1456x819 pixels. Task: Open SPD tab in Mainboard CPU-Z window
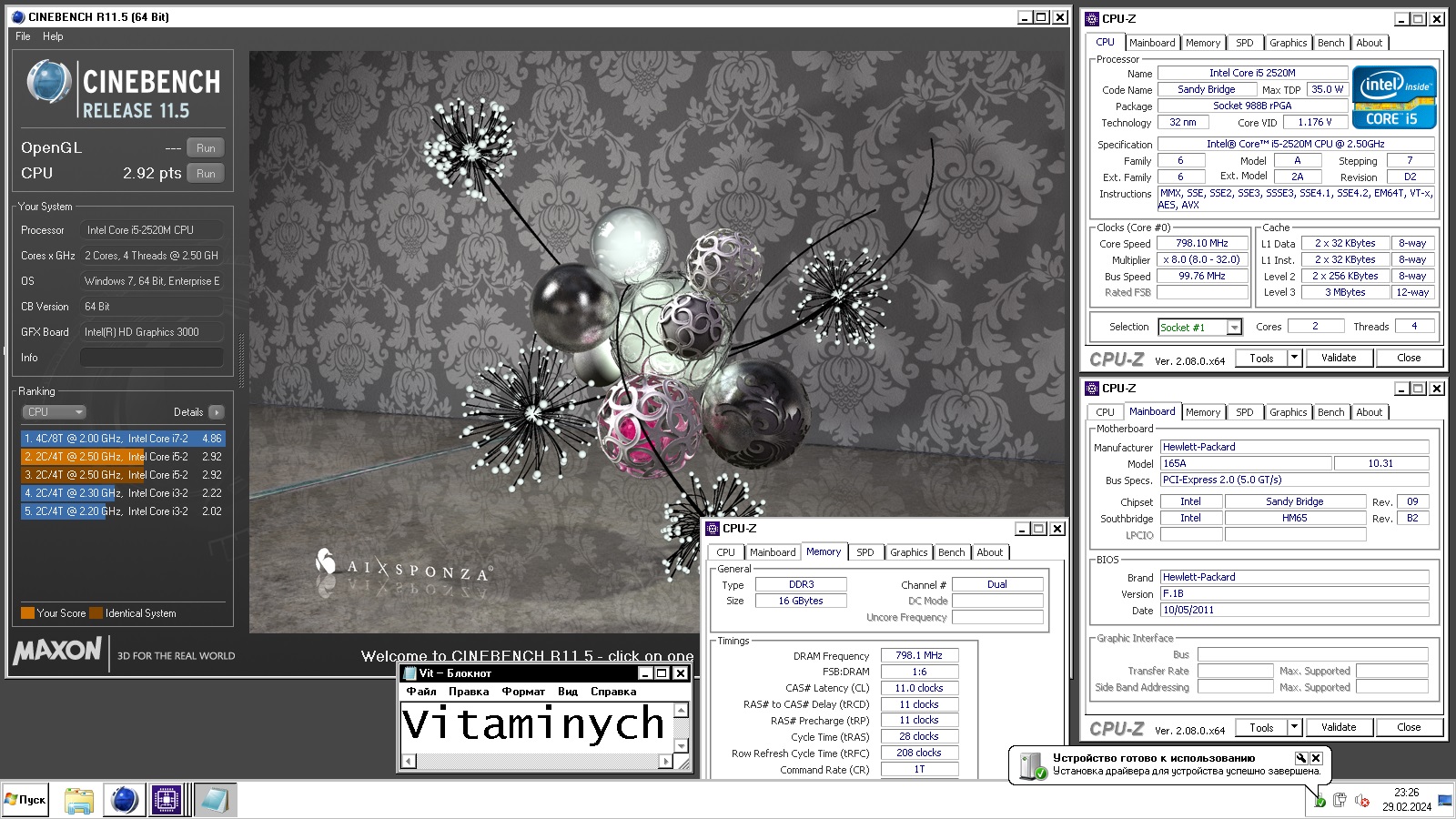coord(1245,412)
